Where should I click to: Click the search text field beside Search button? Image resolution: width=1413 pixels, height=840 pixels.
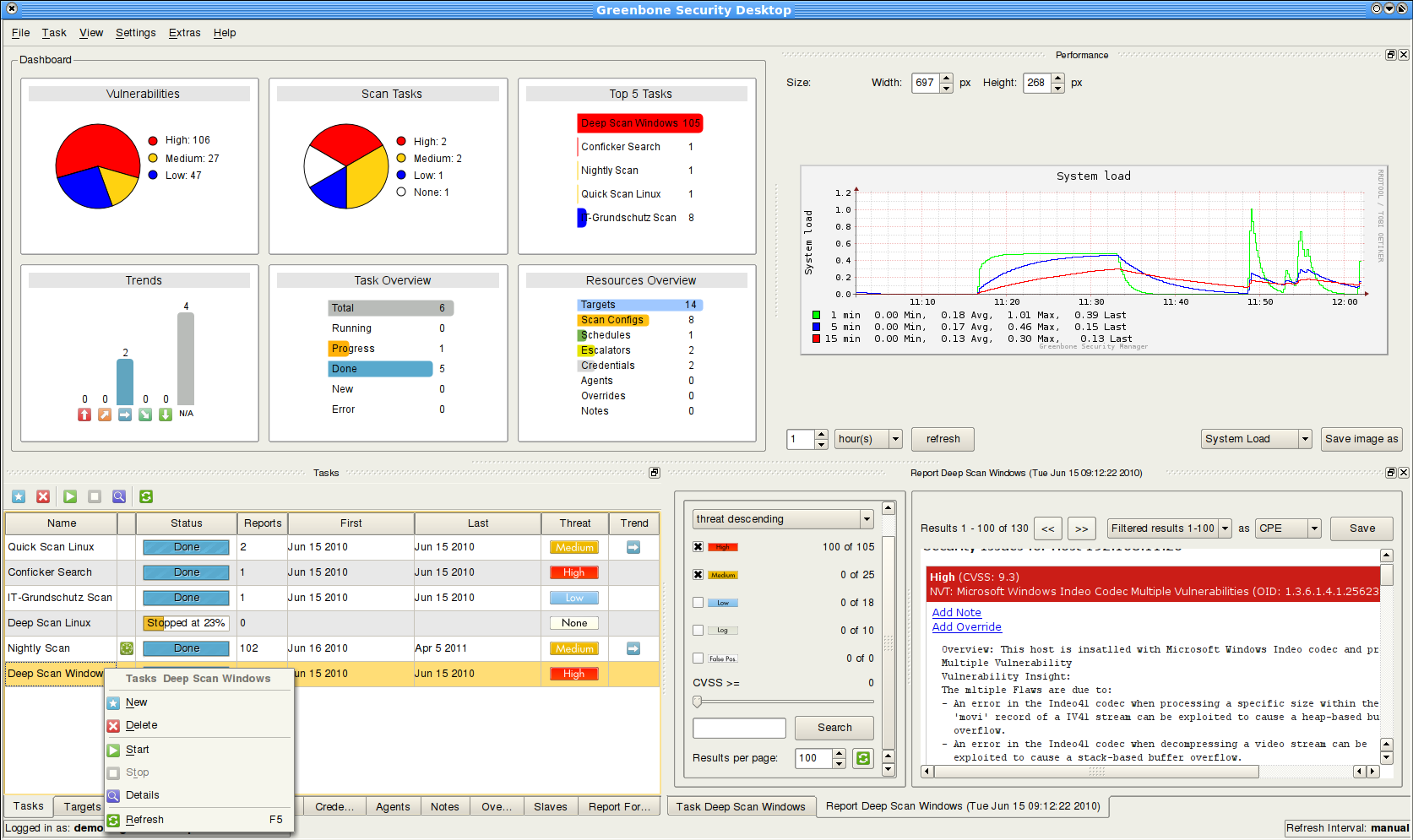739,728
